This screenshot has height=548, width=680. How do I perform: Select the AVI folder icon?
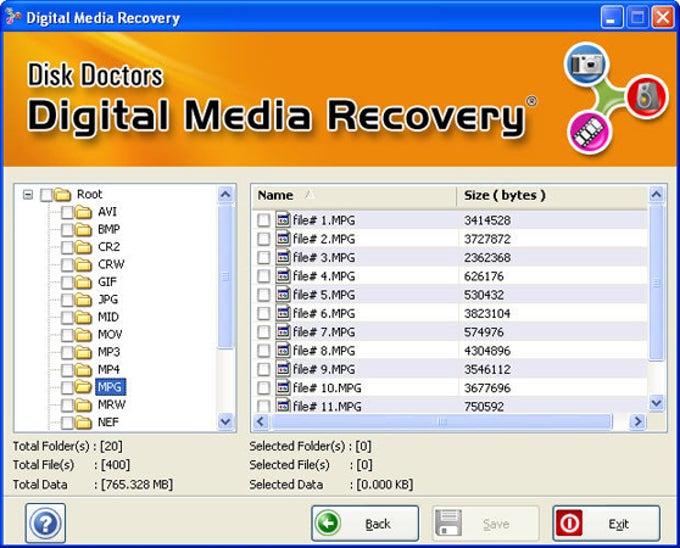coord(83,212)
